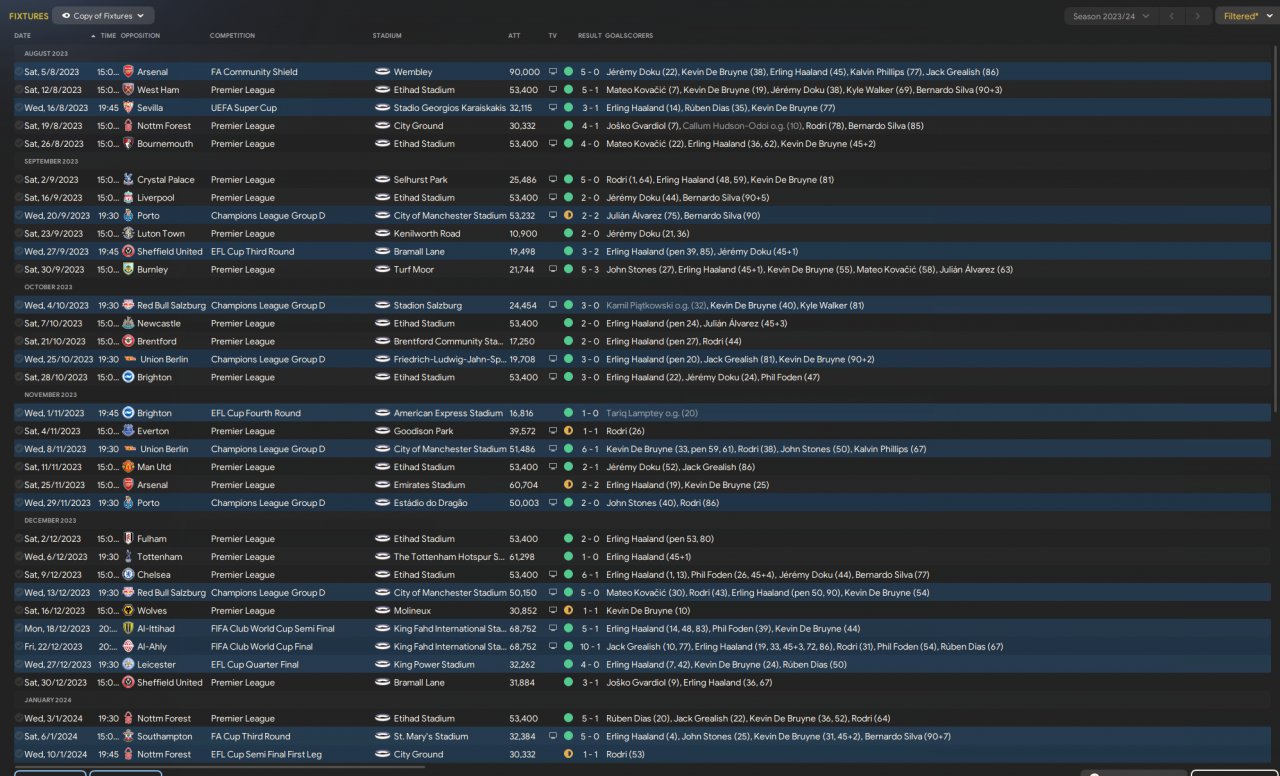Click the Liverpool club badge
This screenshot has height=776, width=1280.
click(128, 198)
